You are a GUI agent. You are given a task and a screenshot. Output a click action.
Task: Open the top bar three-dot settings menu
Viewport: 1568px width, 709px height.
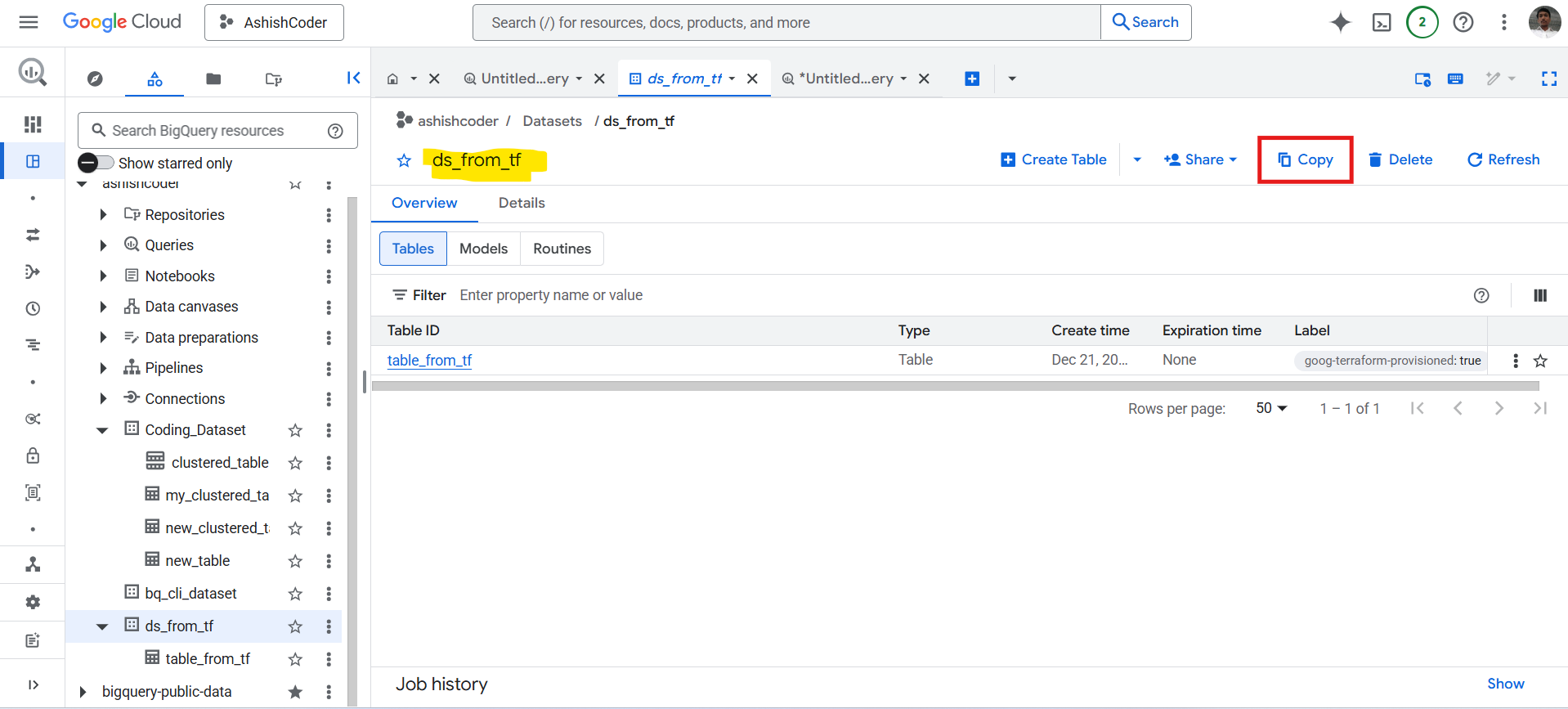coord(1503,22)
